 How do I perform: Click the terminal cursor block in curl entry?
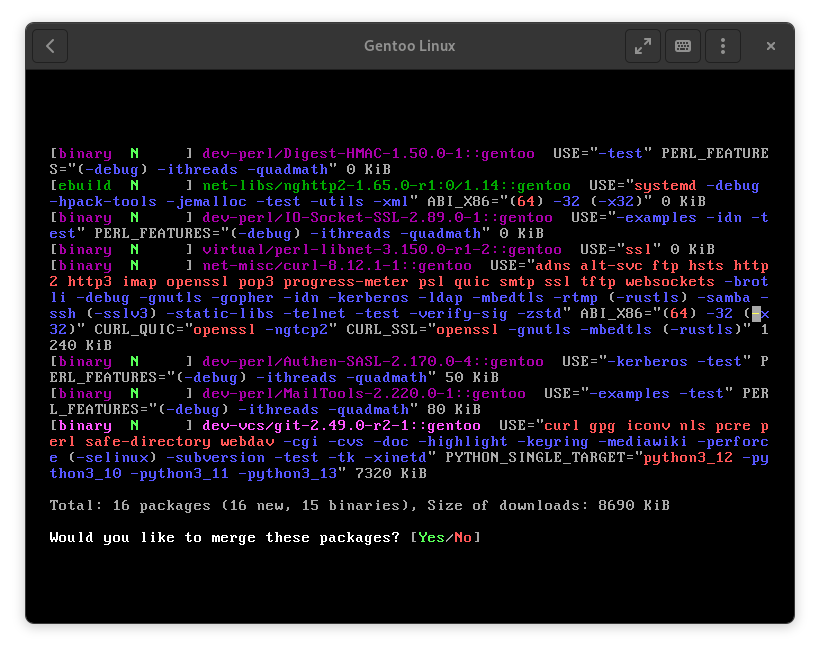756,314
